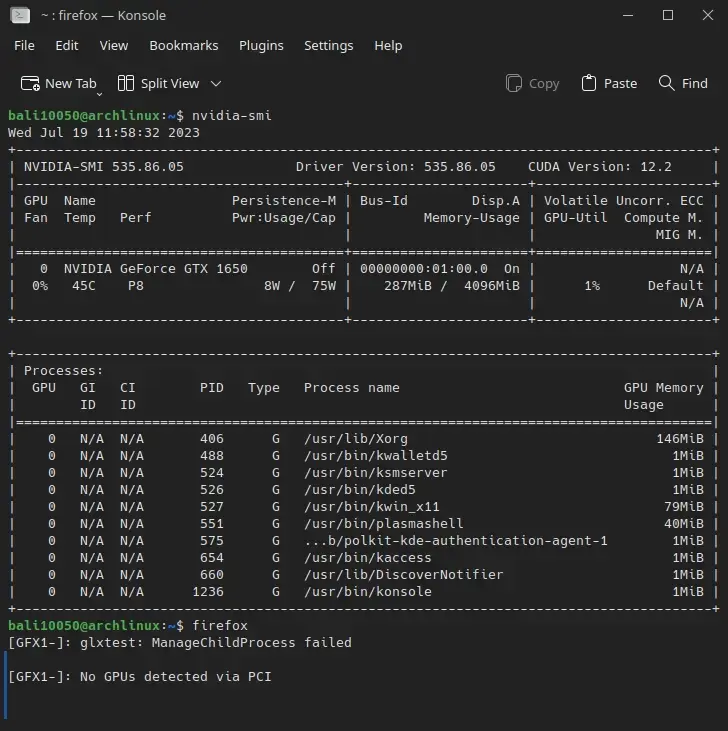Click the /usr/bin/kwalletd5 process name
Image resolution: width=728 pixels, height=731 pixels.
376,456
